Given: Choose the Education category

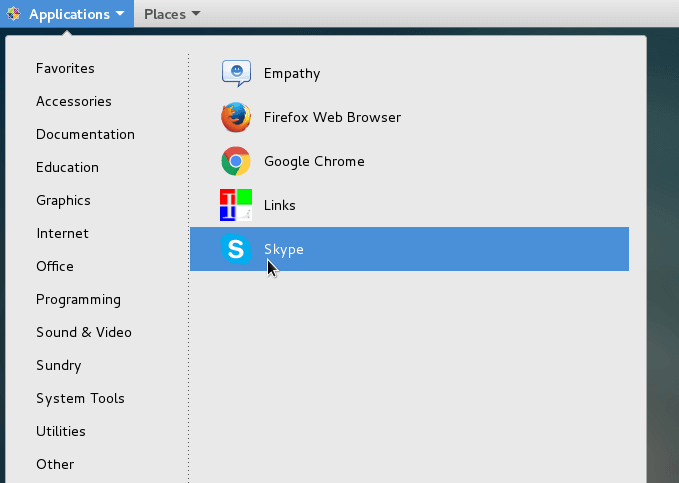Looking at the screenshot, I should [x=67, y=167].
